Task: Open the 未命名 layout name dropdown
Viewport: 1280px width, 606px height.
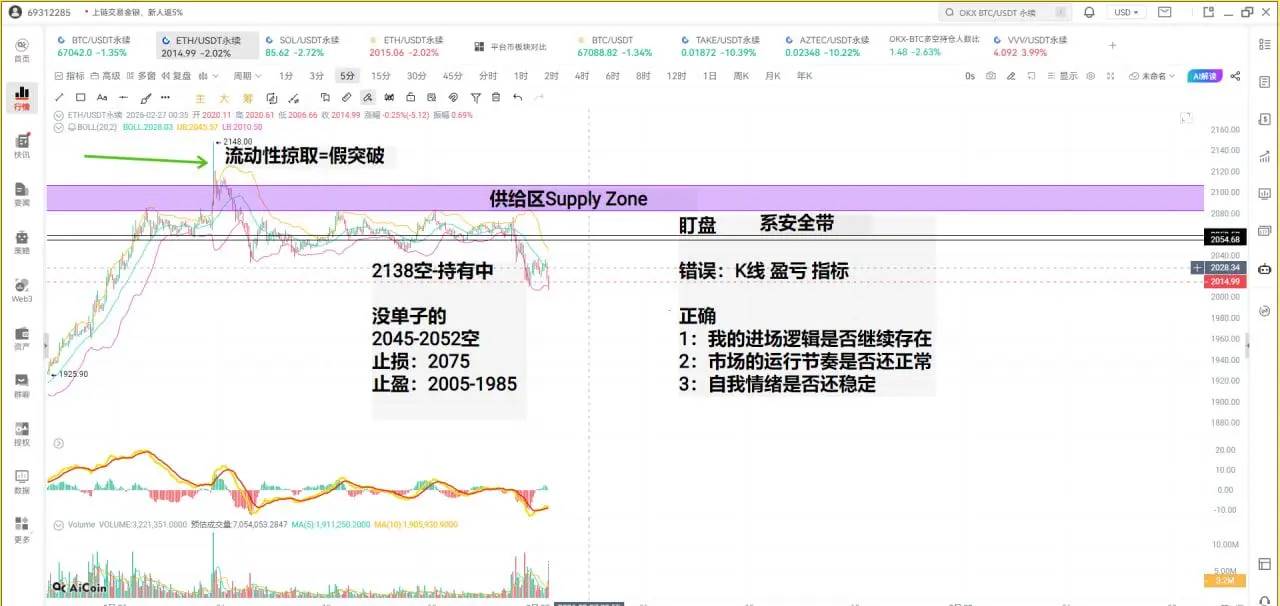Action: 1152,76
